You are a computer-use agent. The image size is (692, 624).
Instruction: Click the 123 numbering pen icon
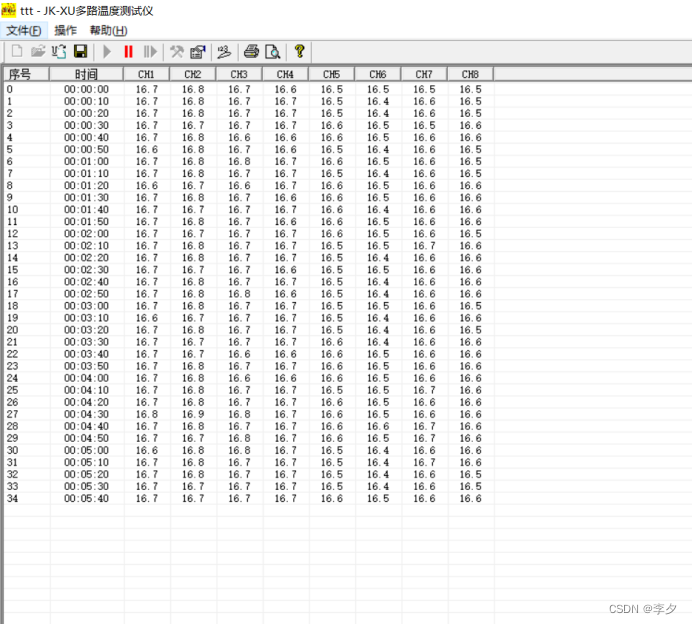pyautogui.click(x=224, y=52)
